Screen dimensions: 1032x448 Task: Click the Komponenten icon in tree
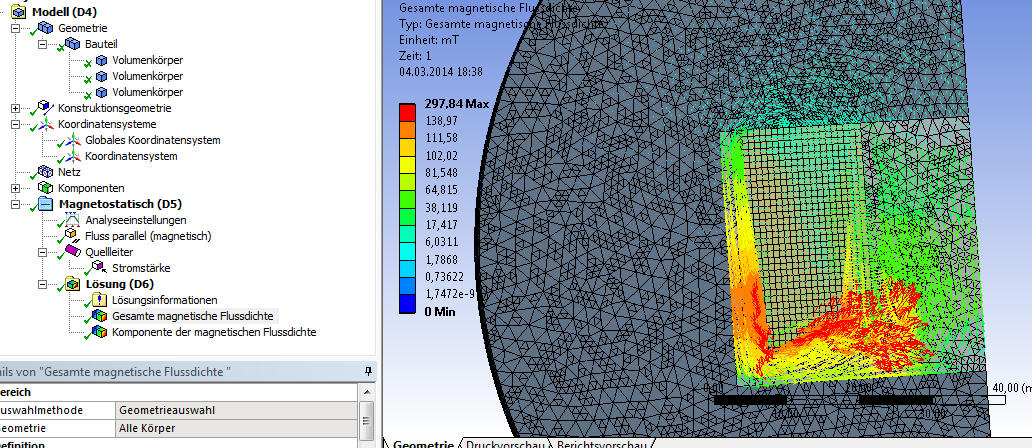45,188
